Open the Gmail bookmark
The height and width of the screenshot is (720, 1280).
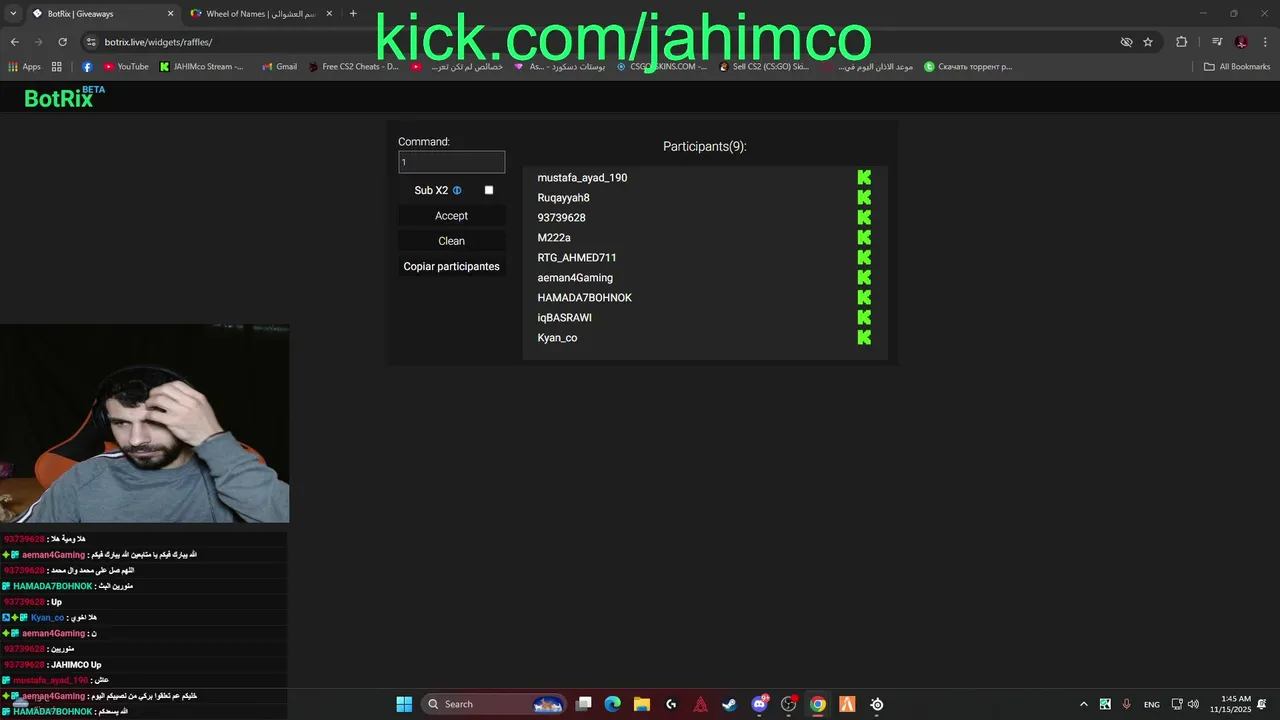point(279,67)
